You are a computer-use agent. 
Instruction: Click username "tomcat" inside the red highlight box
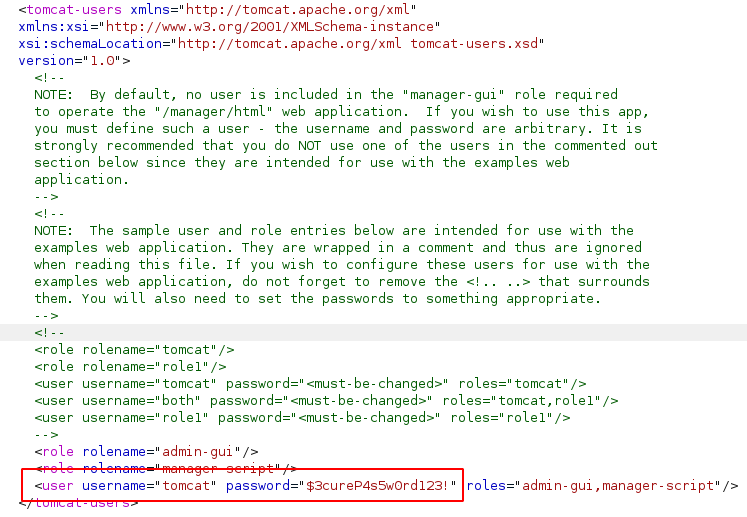[186, 485]
